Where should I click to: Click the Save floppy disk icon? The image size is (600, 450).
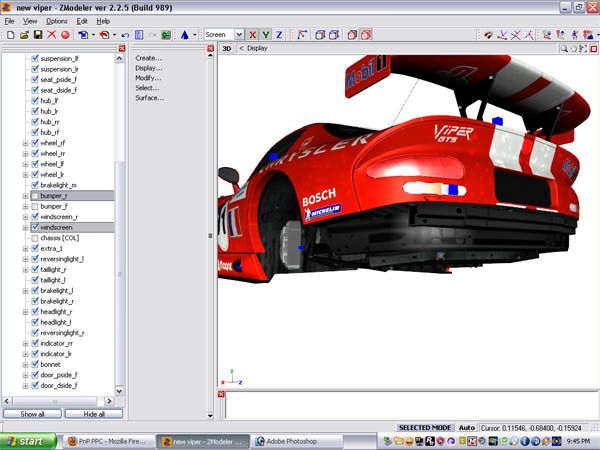37,34
